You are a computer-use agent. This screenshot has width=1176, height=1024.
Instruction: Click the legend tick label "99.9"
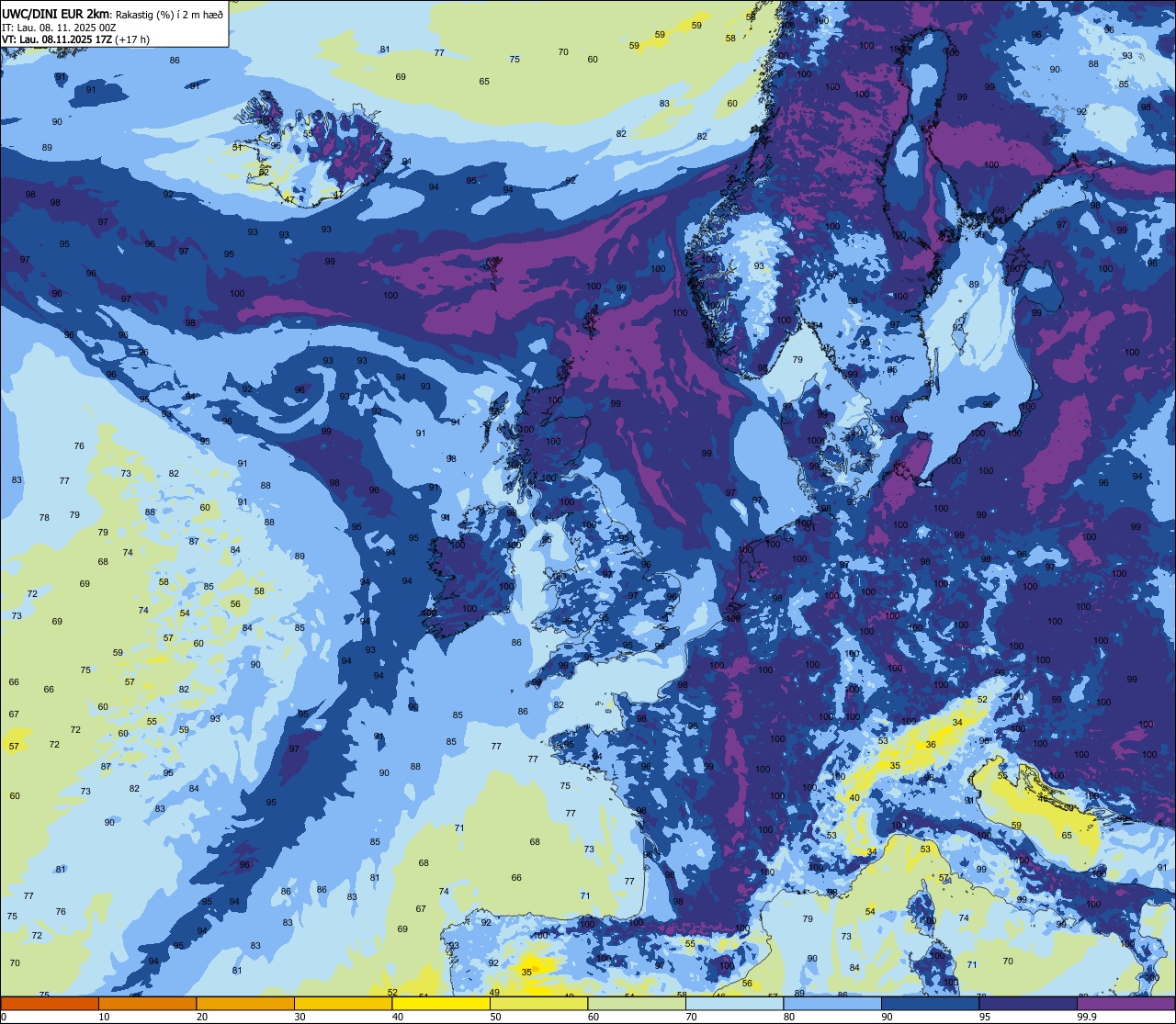coord(1087,1017)
